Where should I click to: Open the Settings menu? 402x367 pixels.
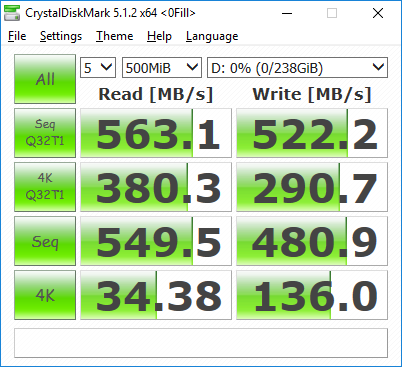(x=61, y=36)
